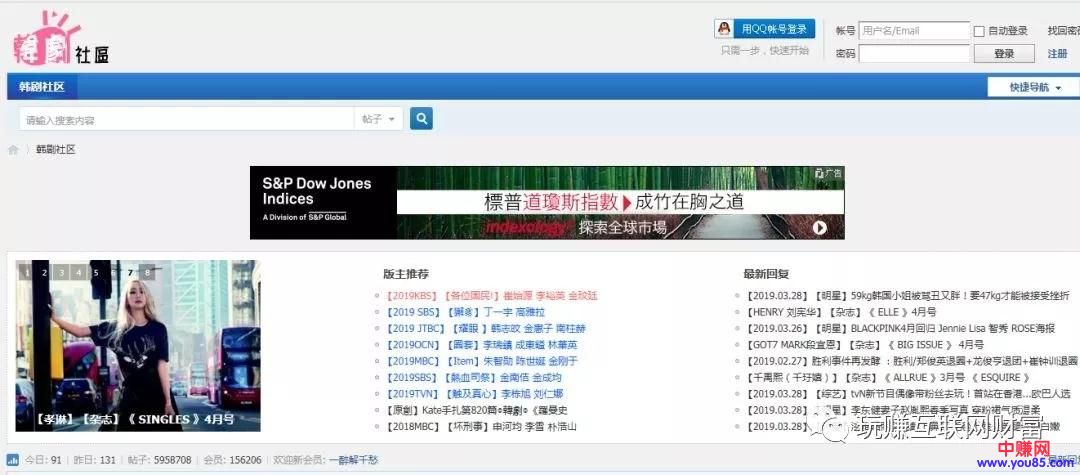Expand the 快捷导航 dropdown menu
Screen dimensions: 1080x475
[x=1033, y=87]
